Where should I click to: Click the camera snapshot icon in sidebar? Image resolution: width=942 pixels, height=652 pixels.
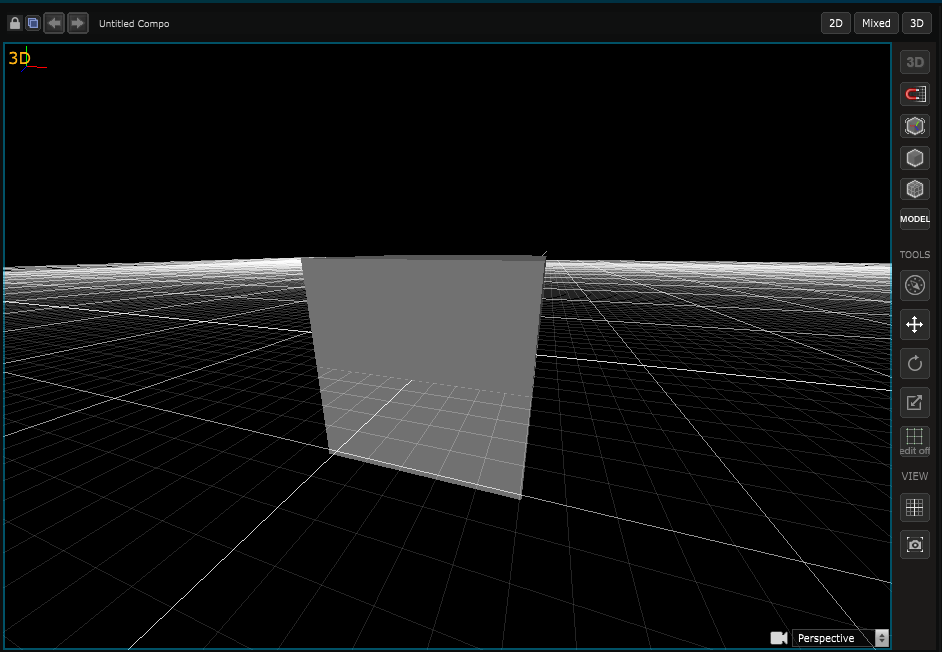915,545
